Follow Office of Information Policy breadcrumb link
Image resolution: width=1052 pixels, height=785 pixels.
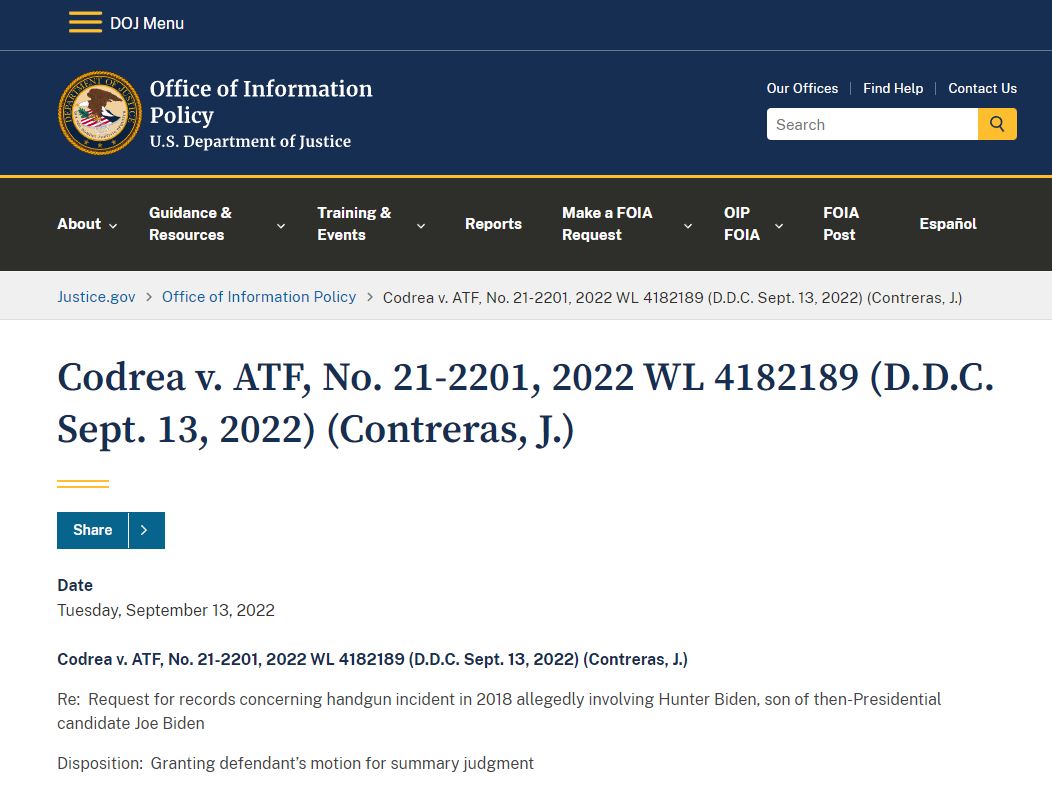click(x=259, y=297)
